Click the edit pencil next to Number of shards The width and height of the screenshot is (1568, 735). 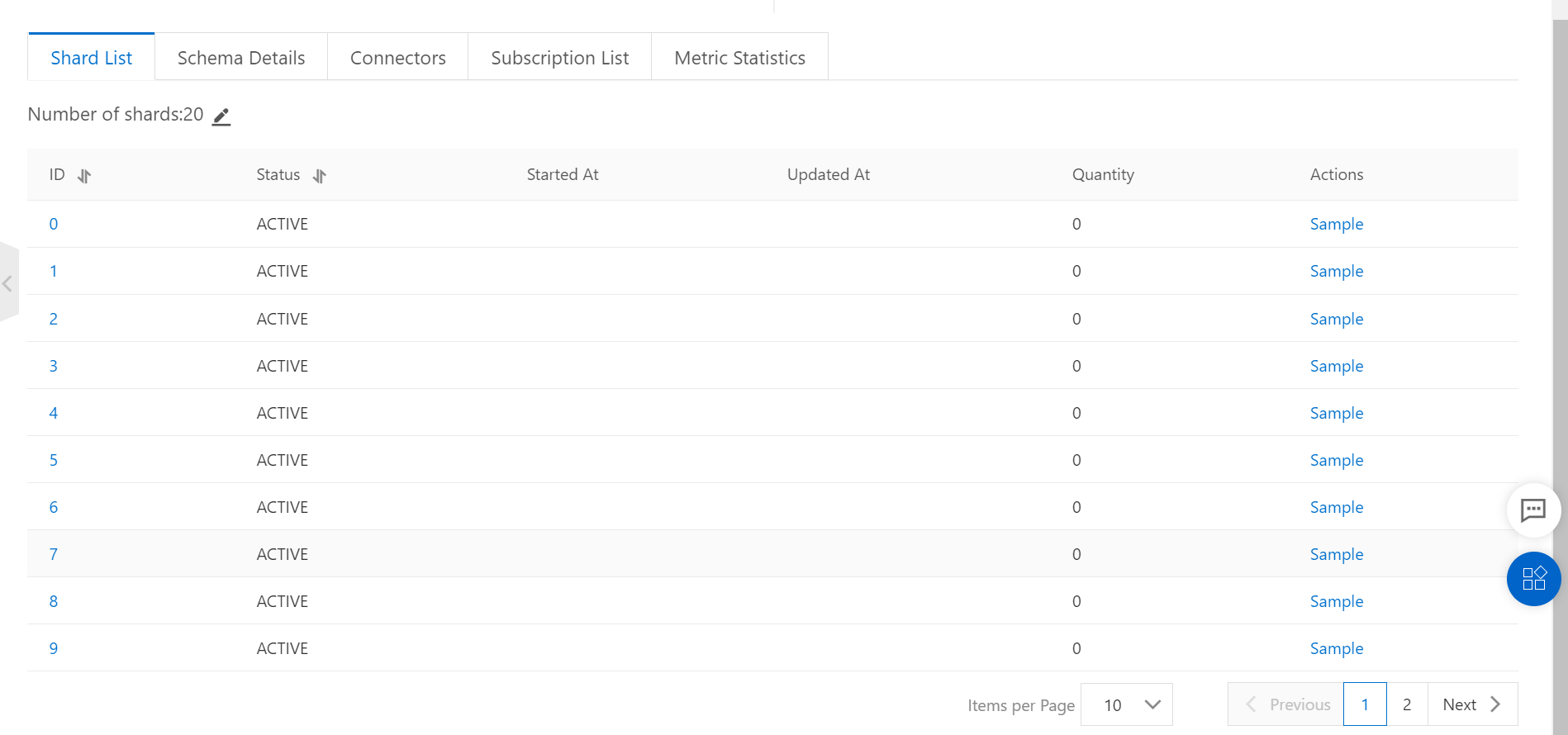pyautogui.click(x=221, y=116)
